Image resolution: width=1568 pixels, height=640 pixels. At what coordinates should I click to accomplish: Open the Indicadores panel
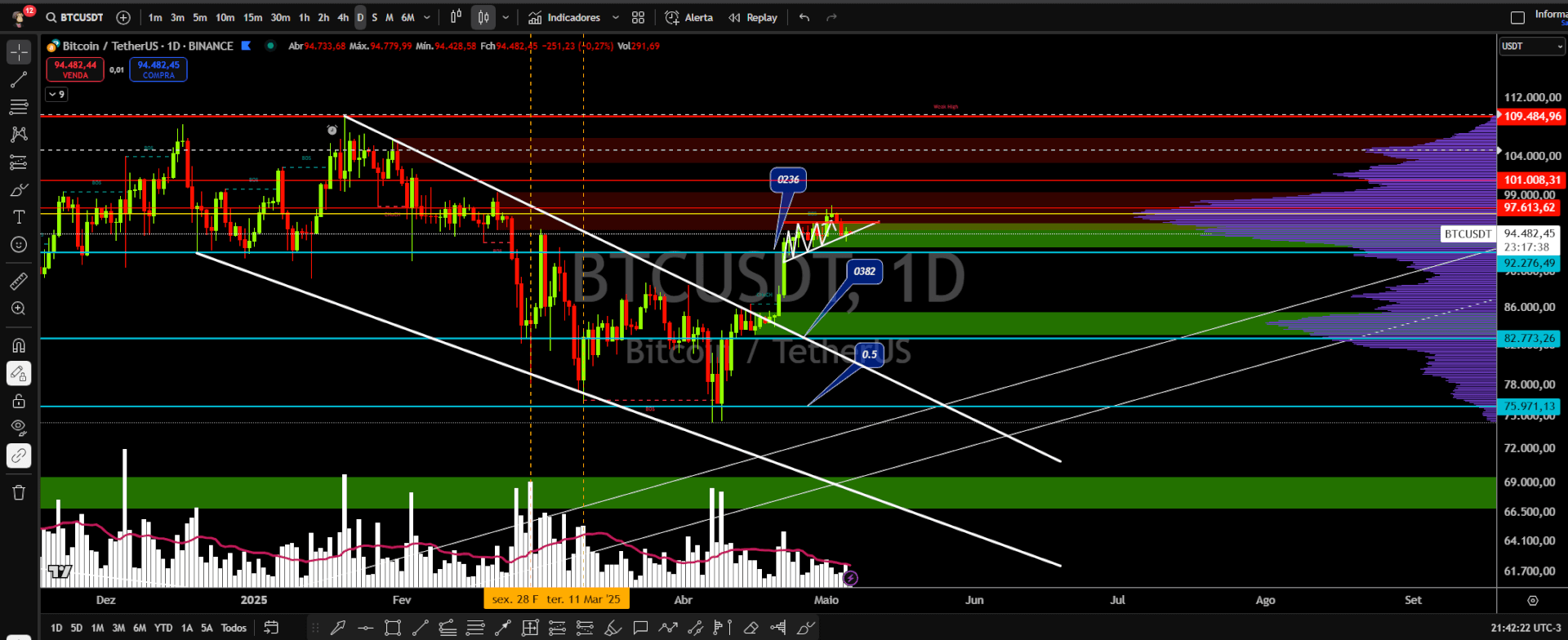tap(565, 17)
